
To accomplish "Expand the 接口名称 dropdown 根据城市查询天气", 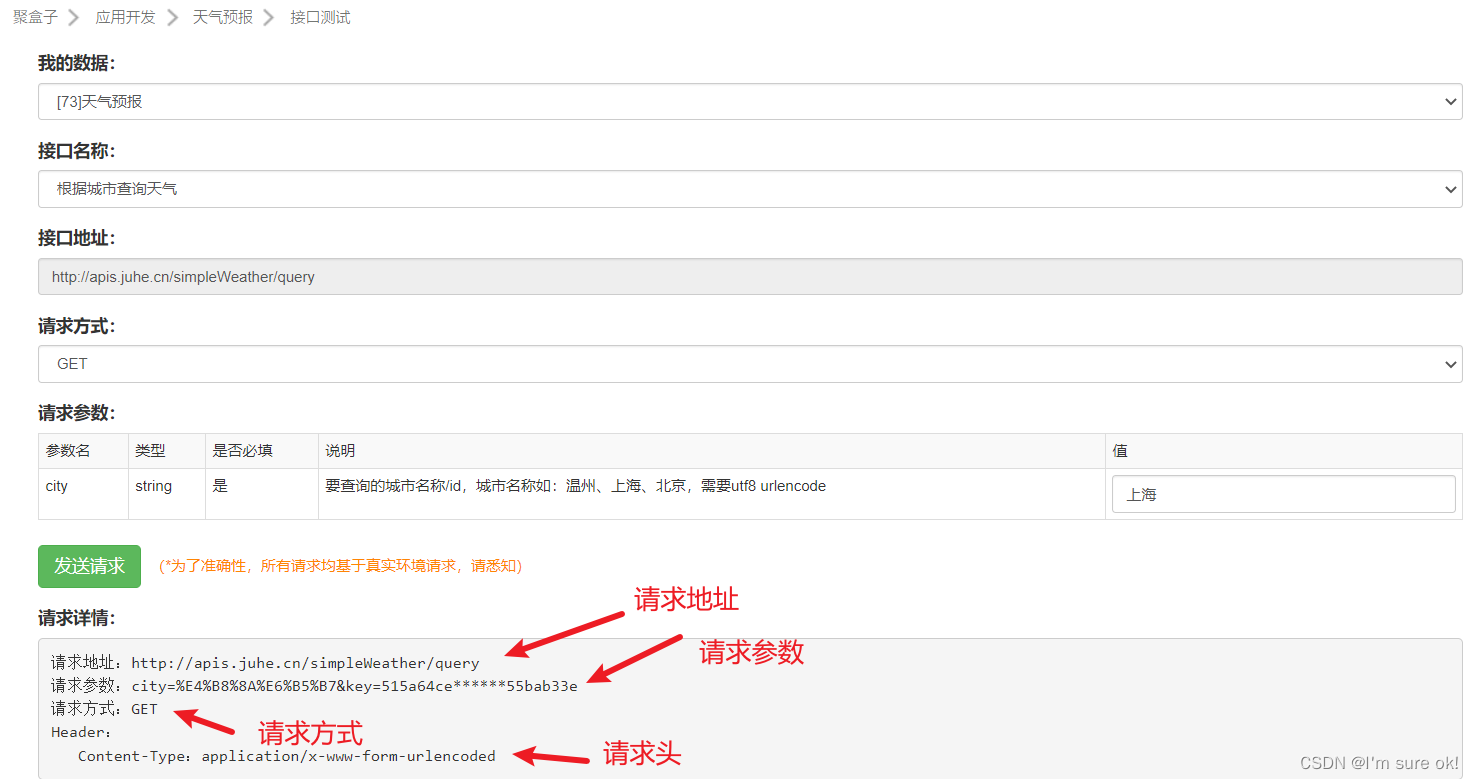I will [750, 189].
